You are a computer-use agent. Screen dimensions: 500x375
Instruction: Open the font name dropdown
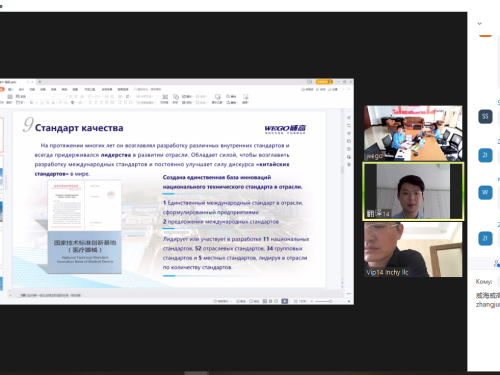(42, 96)
